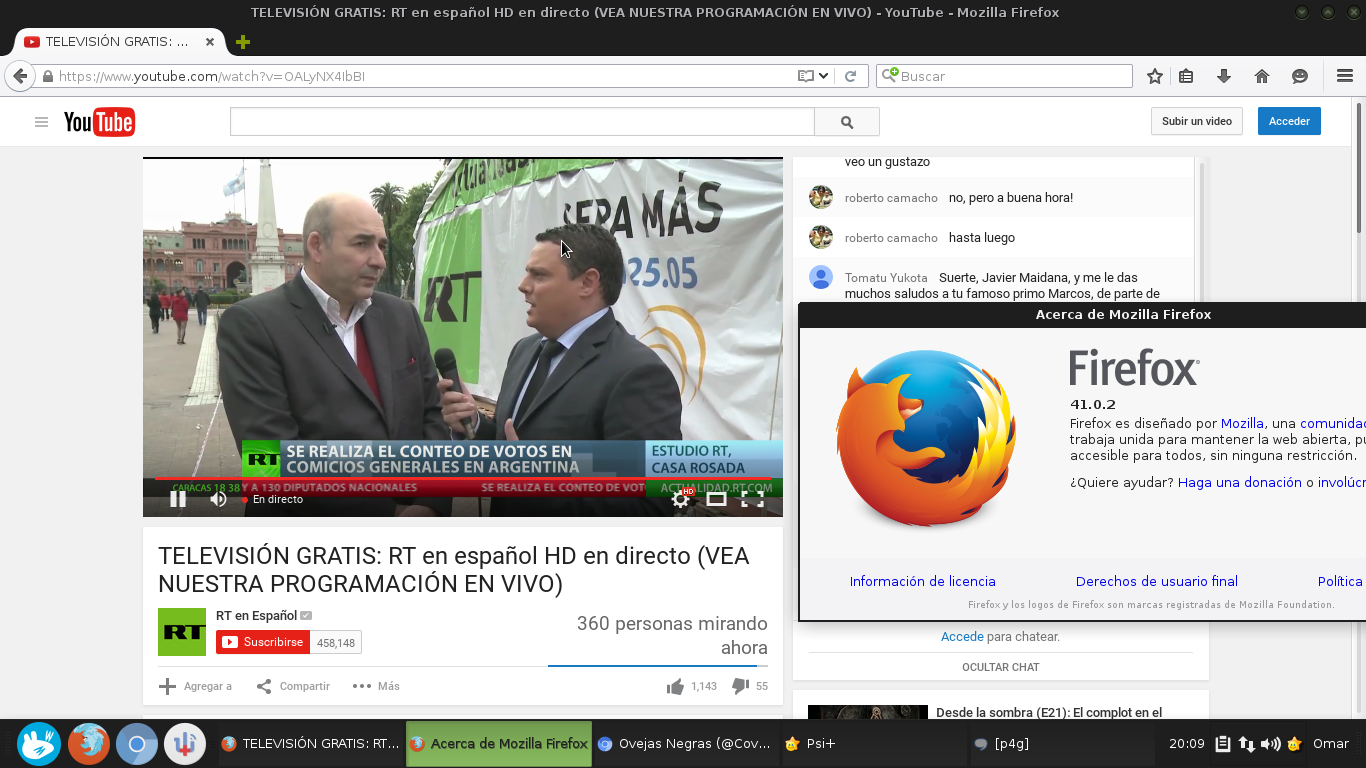Image resolution: width=1366 pixels, height=768 pixels.
Task: Click the YouTube logo
Action: [x=99, y=122]
